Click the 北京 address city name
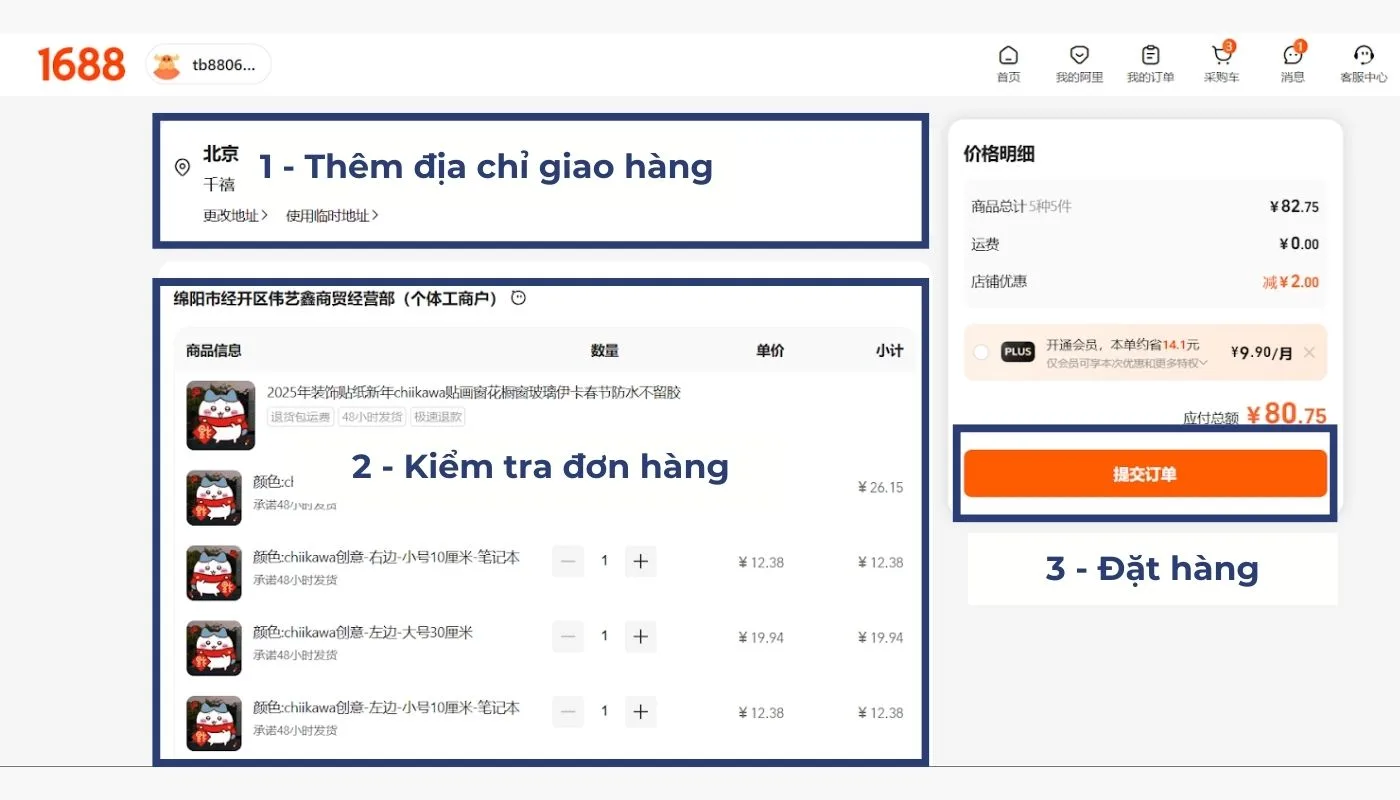Image resolution: width=1400 pixels, height=800 pixels. click(221, 154)
